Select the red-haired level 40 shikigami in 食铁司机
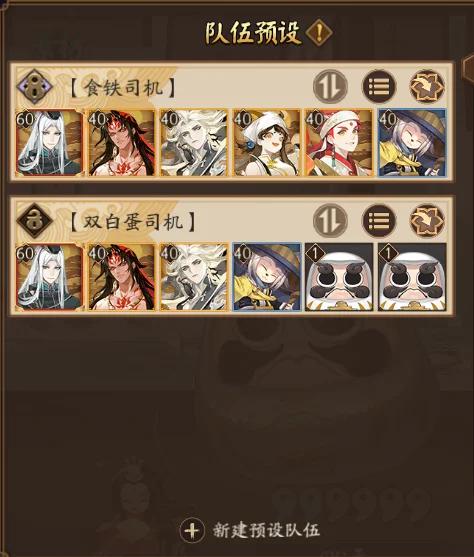 click(x=122, y=143)
